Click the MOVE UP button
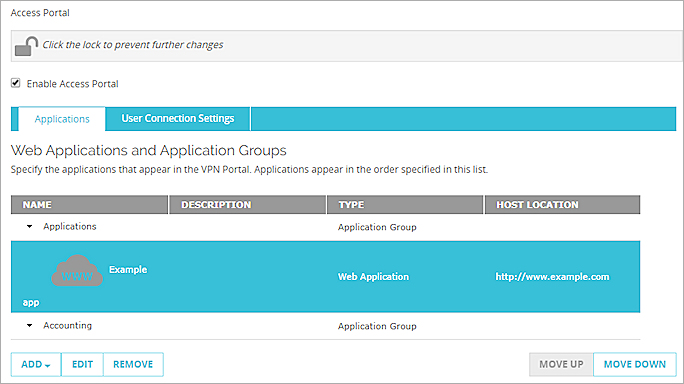The width and height of the screenshot is (684, 384). click(561, 364)
